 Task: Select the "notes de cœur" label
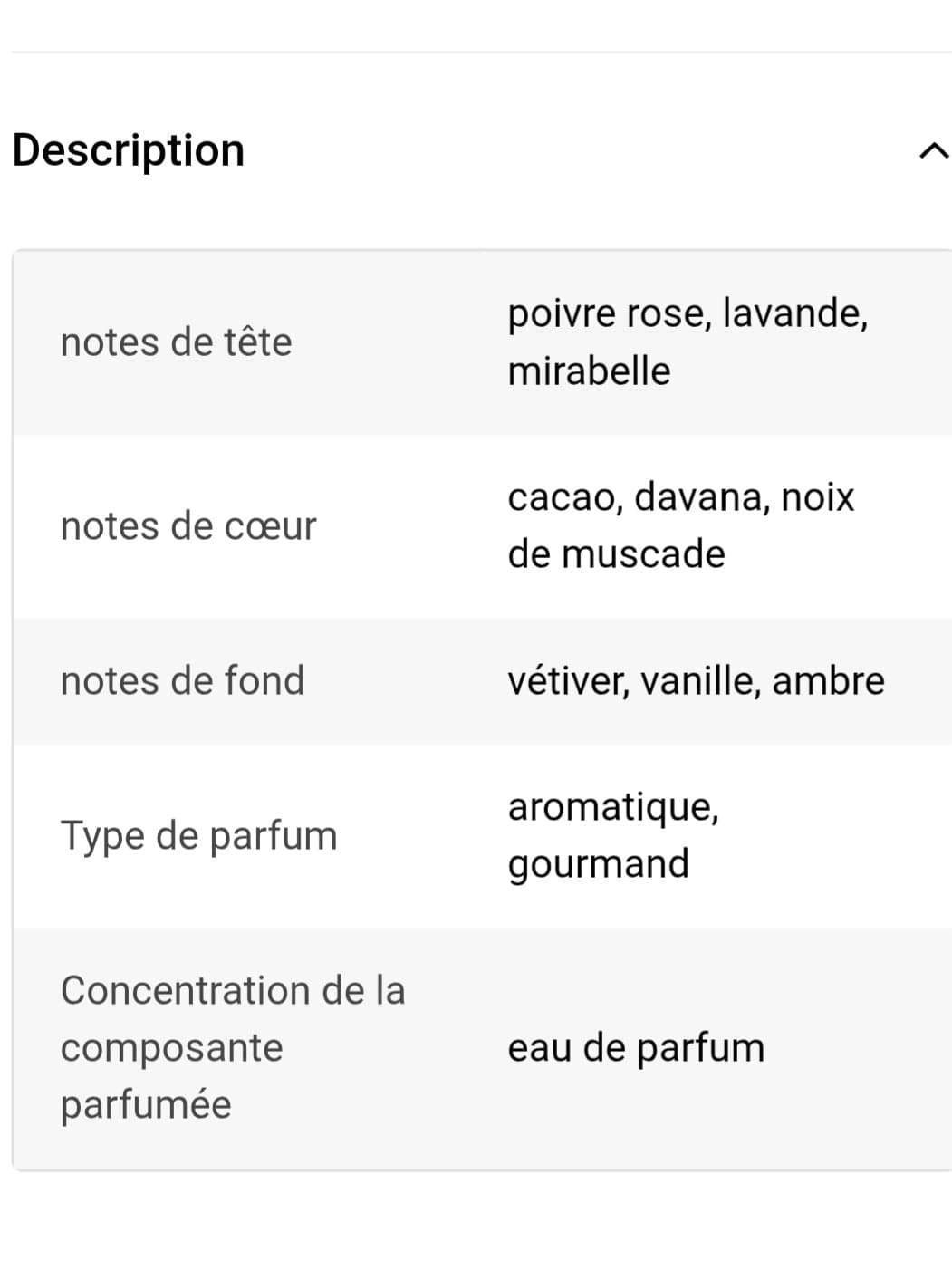188,526
